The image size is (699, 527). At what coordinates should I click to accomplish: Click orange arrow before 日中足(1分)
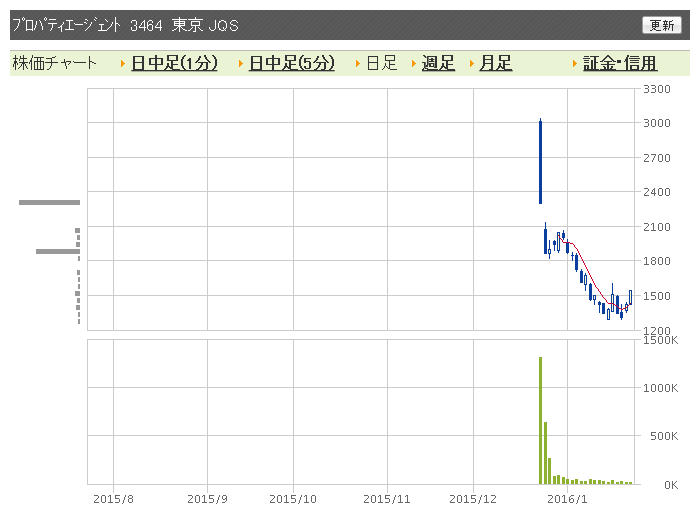coord(123,63)
